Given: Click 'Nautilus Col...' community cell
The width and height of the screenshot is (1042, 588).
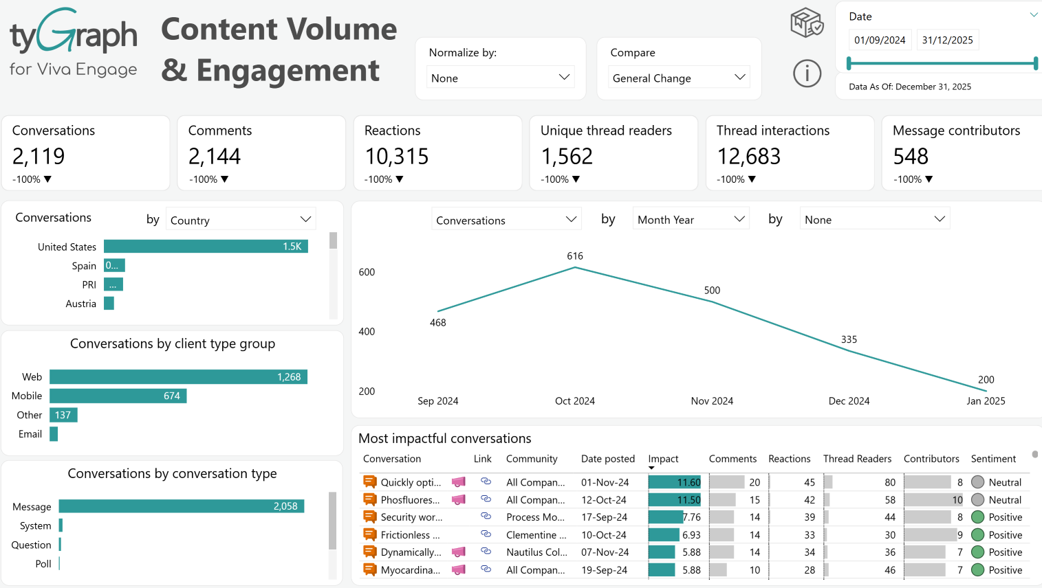Looking at the screenshot, I should 537,552.
